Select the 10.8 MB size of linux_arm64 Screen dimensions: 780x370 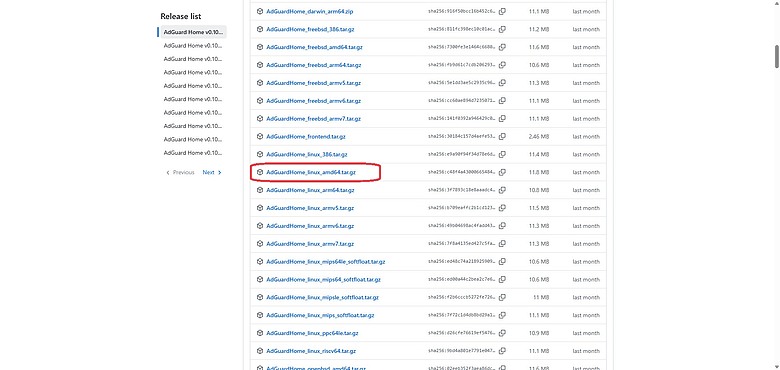(x=540, y=190)
